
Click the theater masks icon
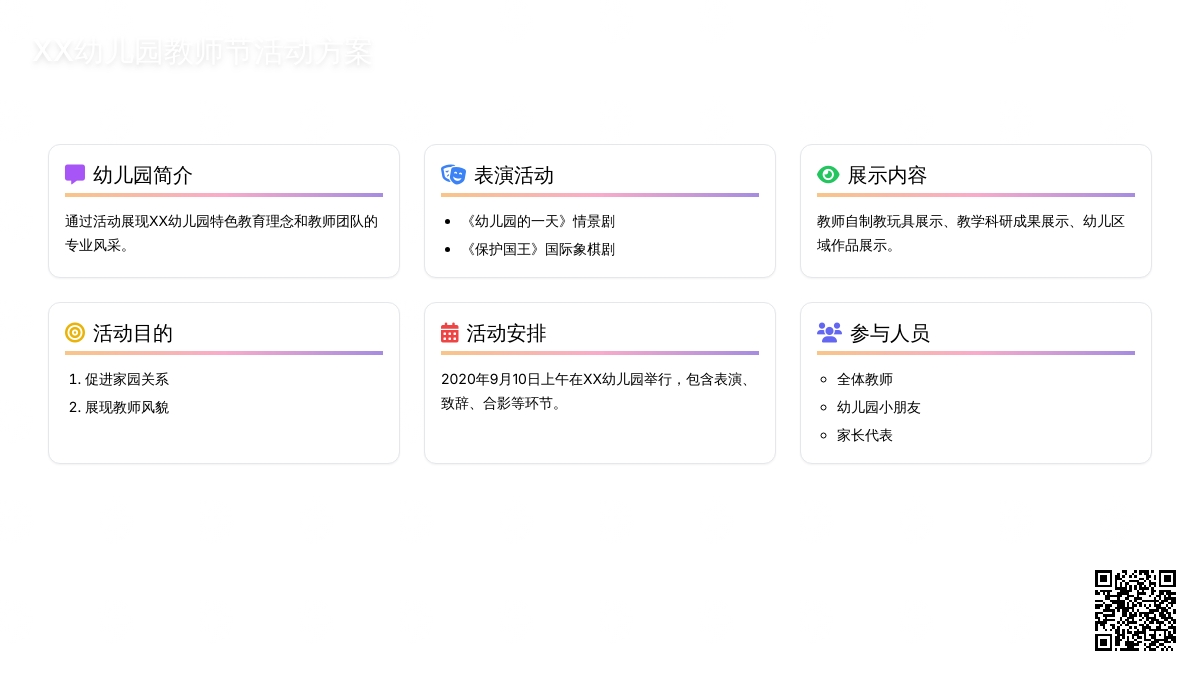(x=453, y=175)
